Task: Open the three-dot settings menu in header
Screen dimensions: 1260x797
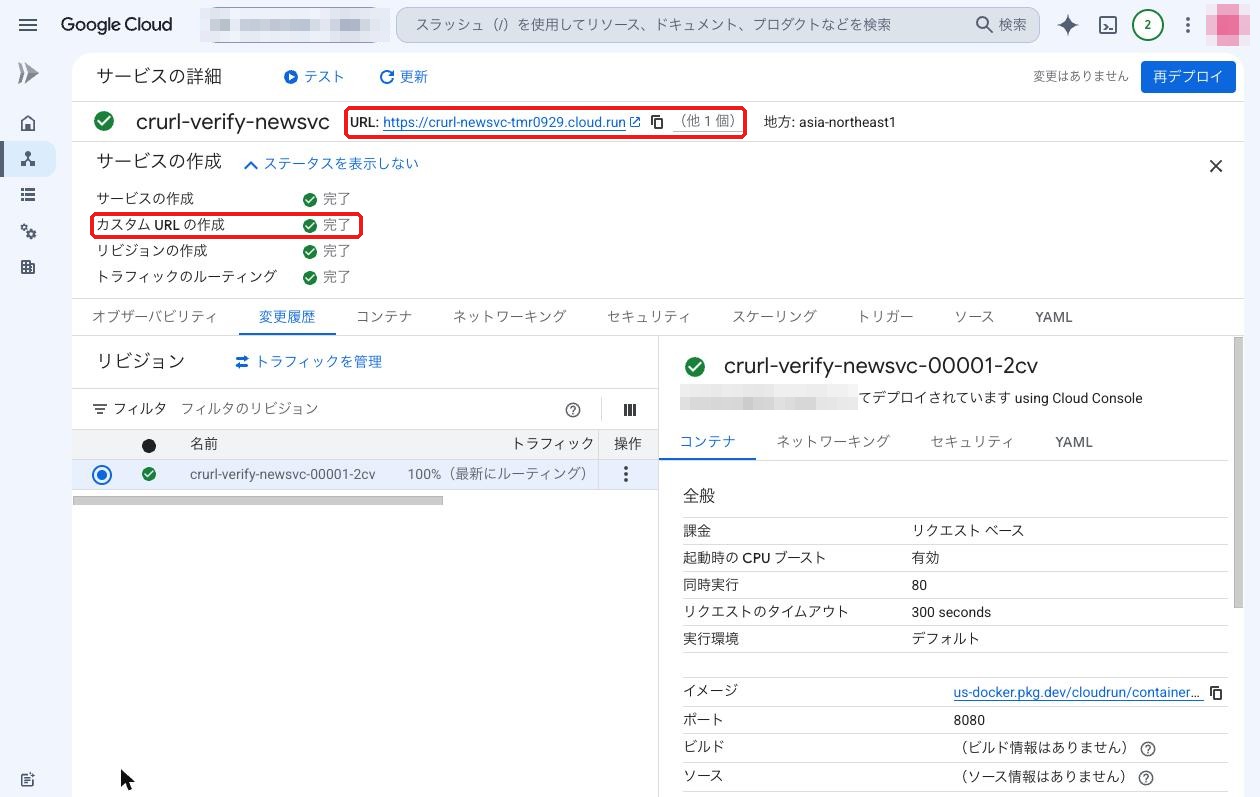Action: click(1188, 25)
